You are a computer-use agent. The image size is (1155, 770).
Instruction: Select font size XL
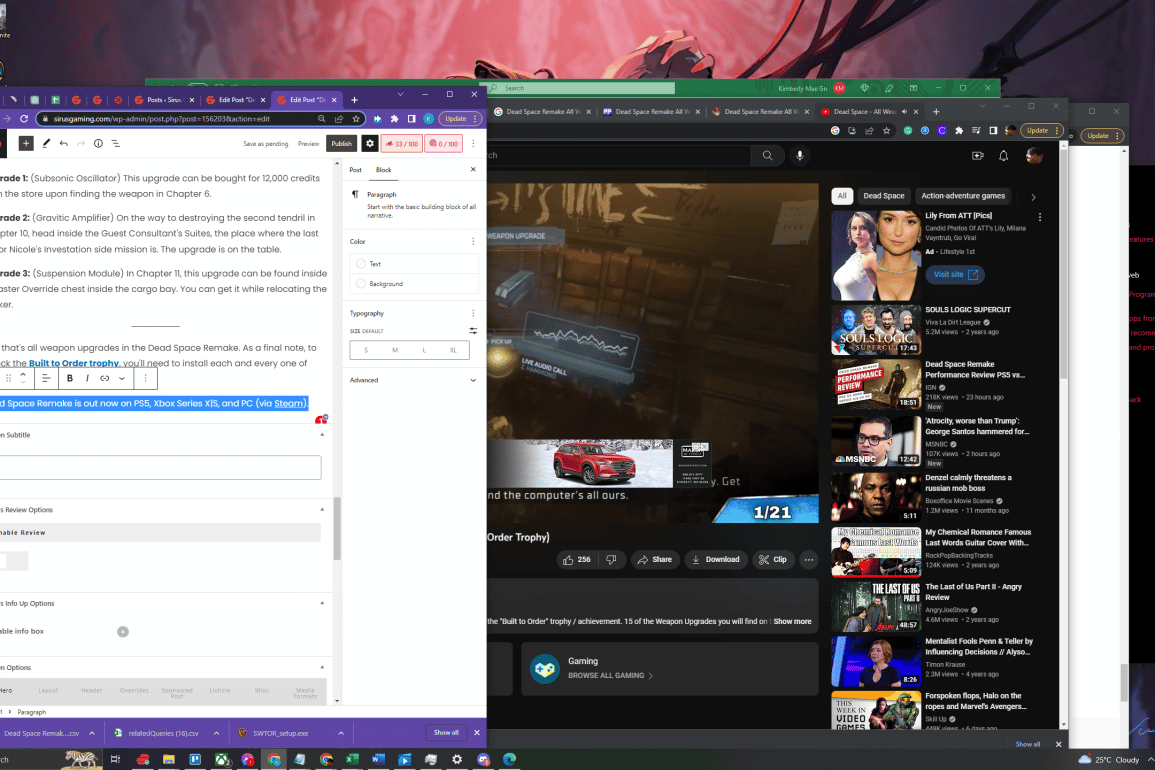coord(453,350)
